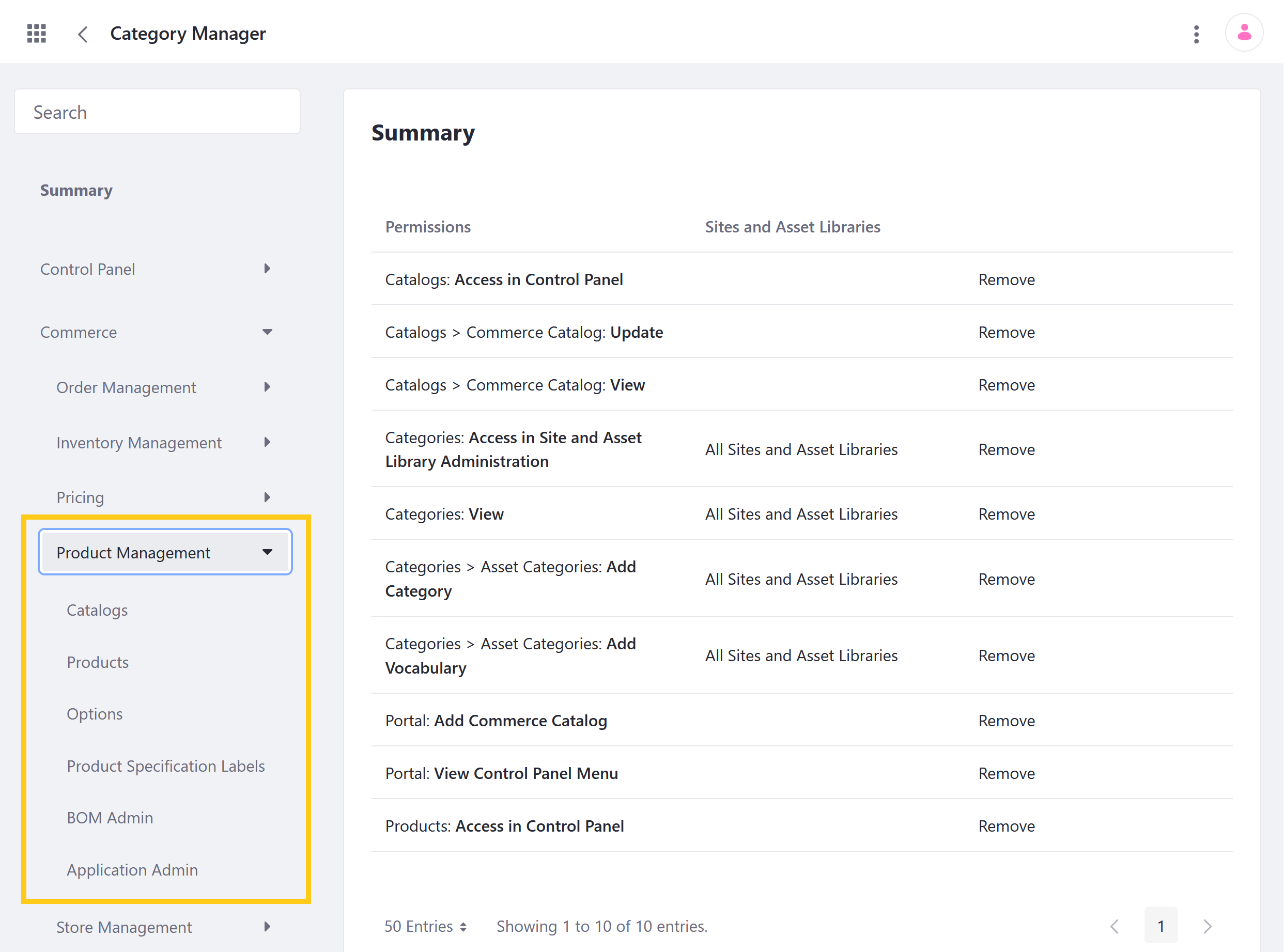The width and height of the screenshot is (1284, 952).
Task: Select the Application Admin menu item
Action: click(132, 869)
